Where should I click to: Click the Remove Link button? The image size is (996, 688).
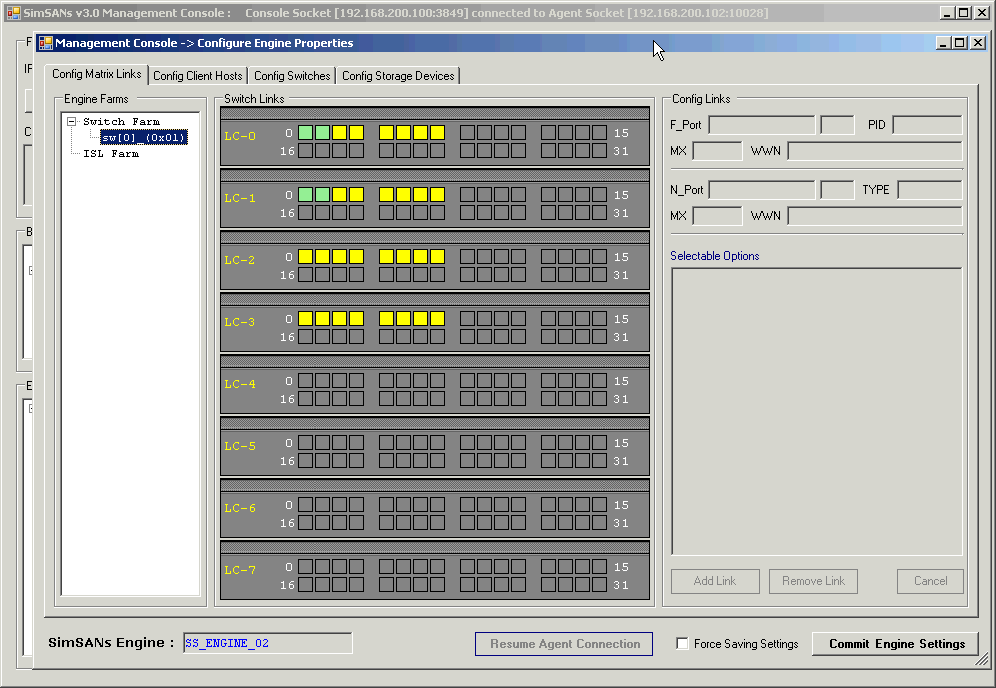coord(813,581)
